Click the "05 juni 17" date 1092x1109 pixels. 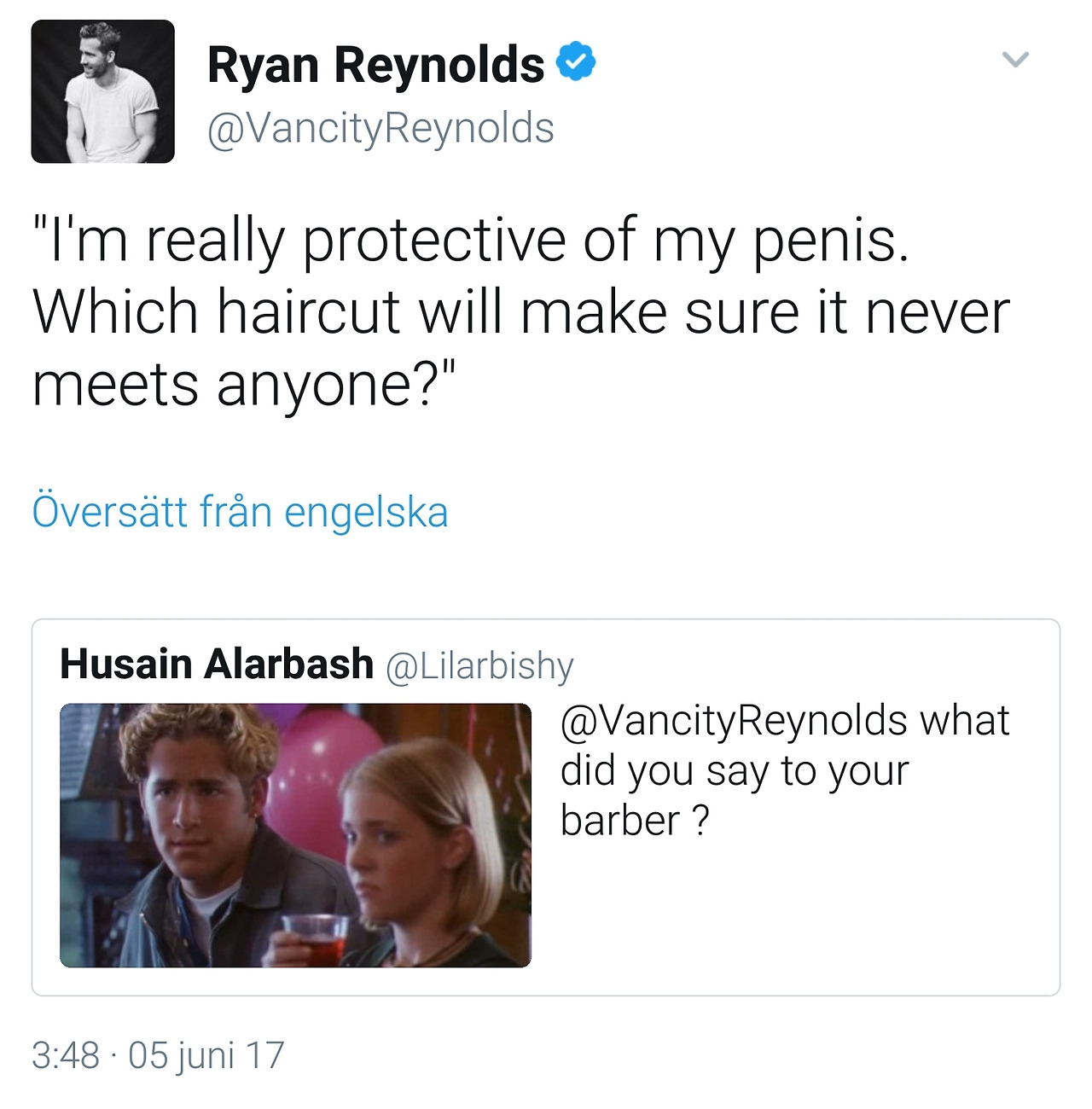[x=206, y=1055]
